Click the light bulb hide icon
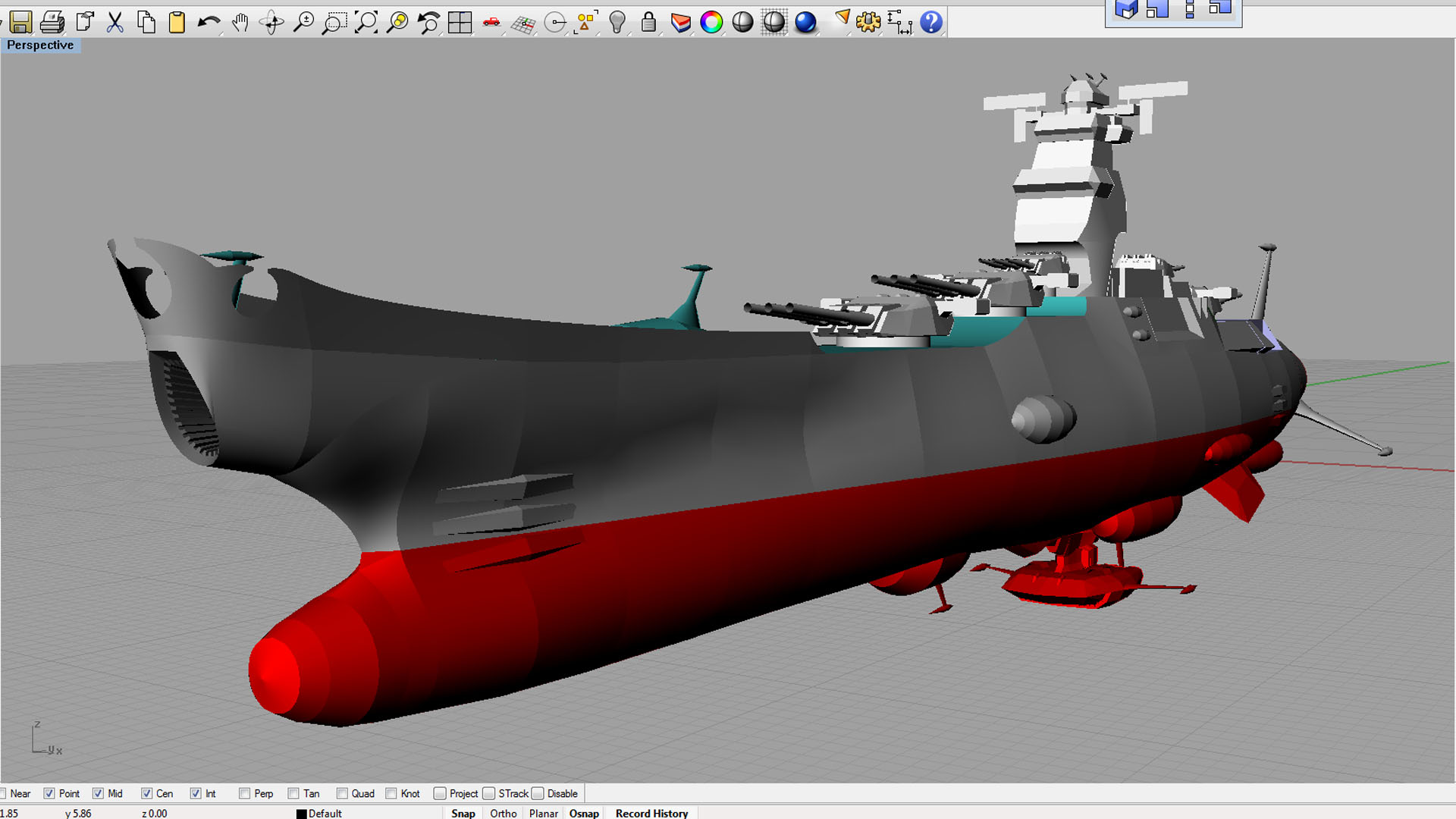The height and width of the screenshot is (819, 1456). [x=617, y=22]
